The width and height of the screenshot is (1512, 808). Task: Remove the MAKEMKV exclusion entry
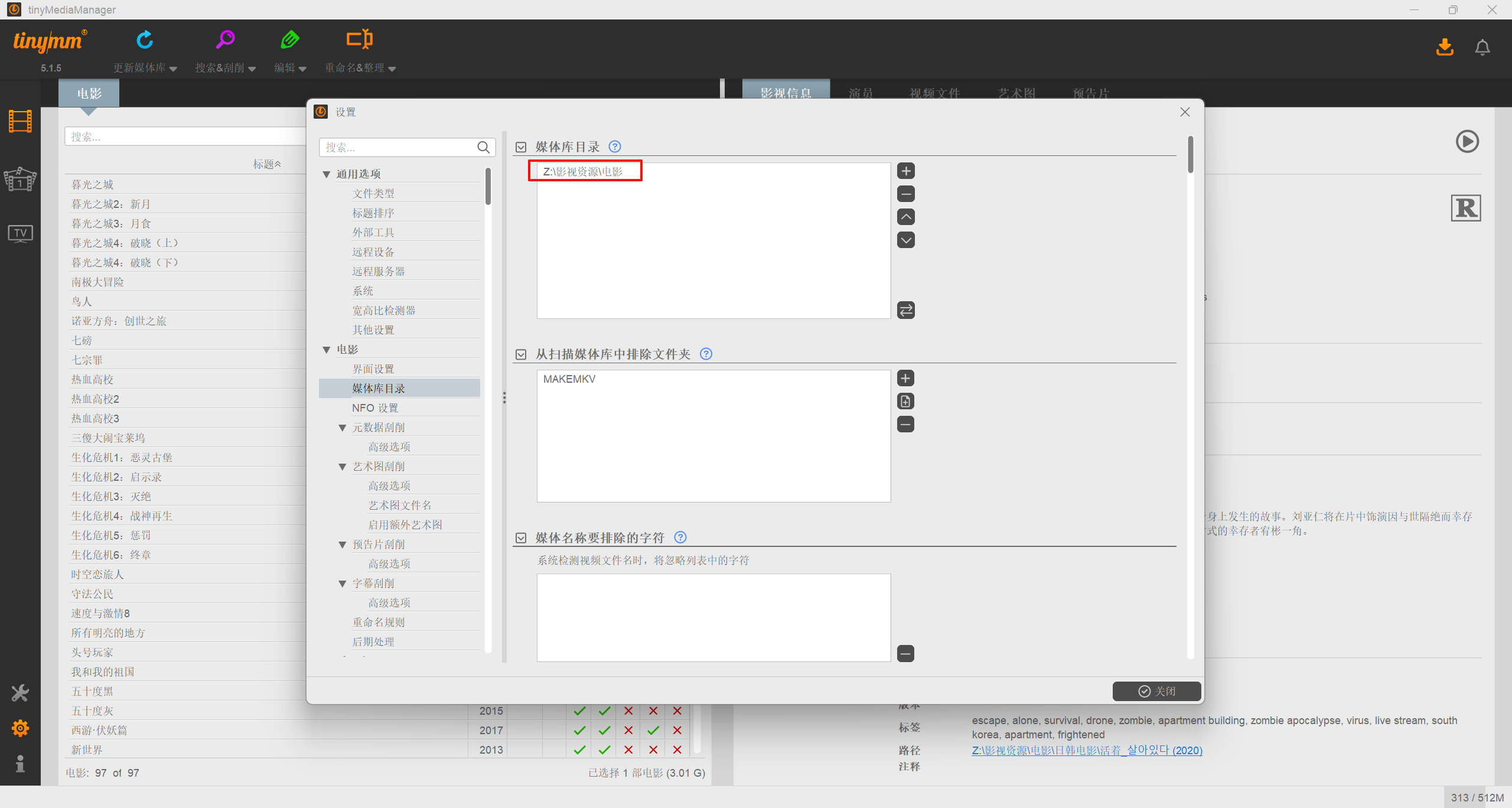[x=905, y=424]
